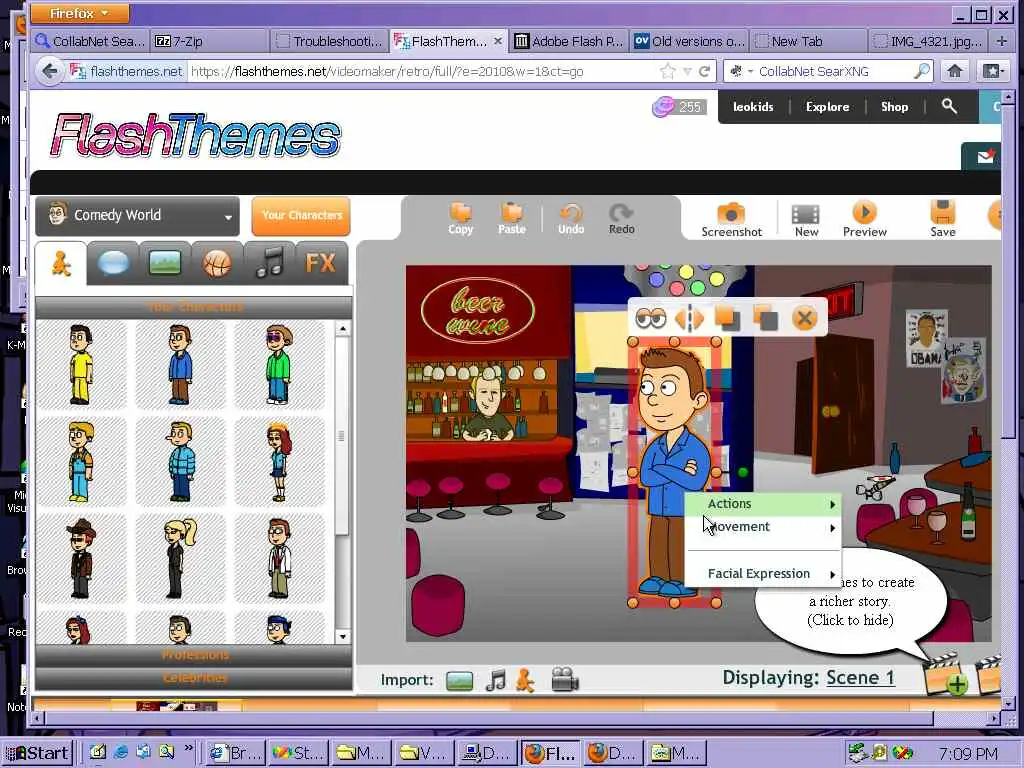Close the FlashThemes browser tab
Image resolution: width=1024 pixels, height=768 pixels.
click(x=497, y=40)
